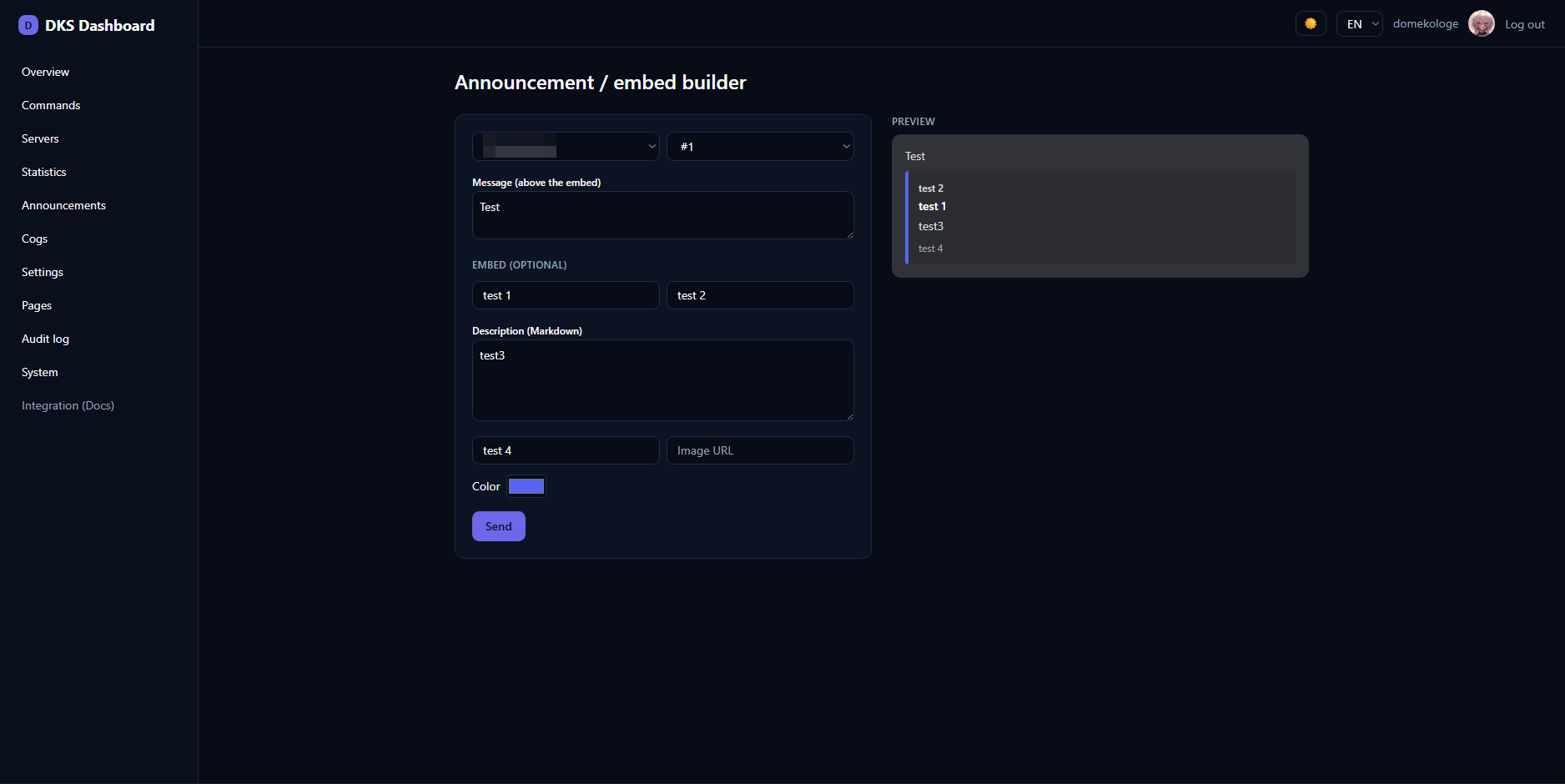
Task: Focus the Image URL field
Action: (x=760, y=450)
